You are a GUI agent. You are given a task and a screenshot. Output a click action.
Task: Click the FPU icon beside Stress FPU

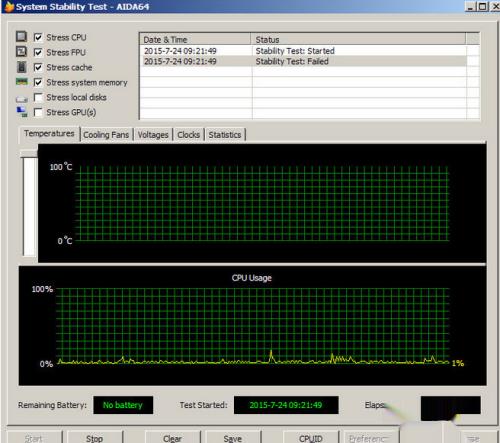21,51
